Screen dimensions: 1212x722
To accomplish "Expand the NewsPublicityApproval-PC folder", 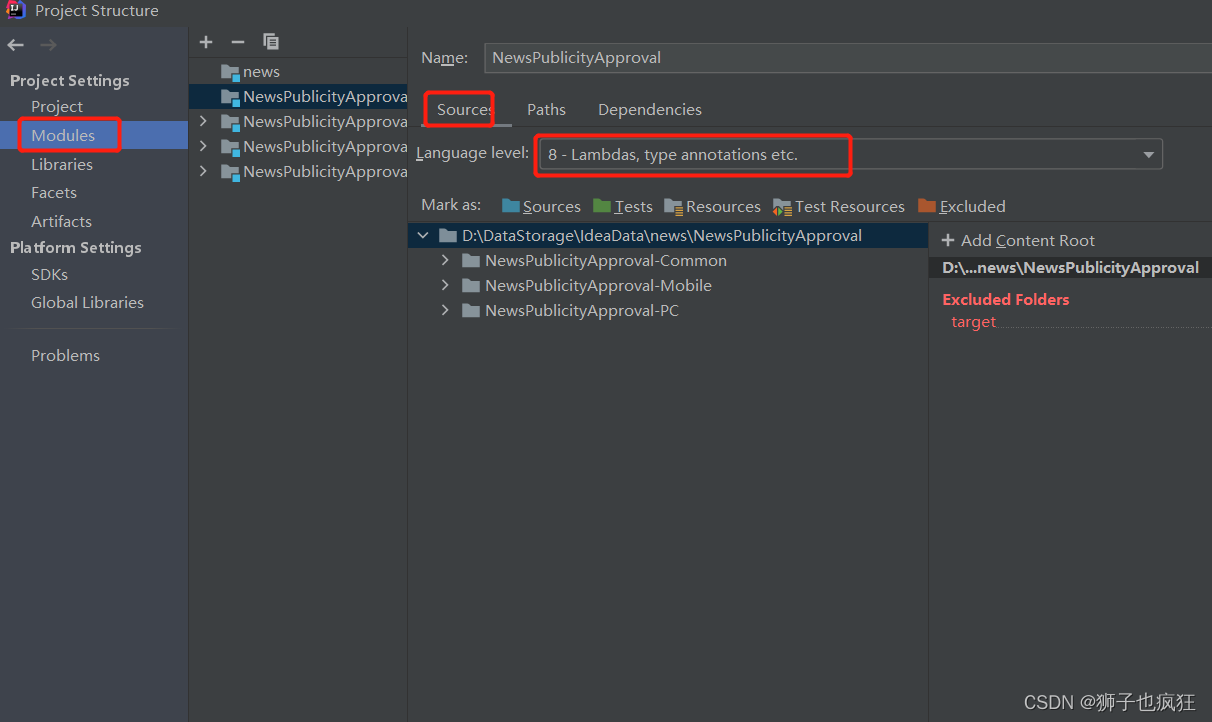I will click(x=446, y=310).
